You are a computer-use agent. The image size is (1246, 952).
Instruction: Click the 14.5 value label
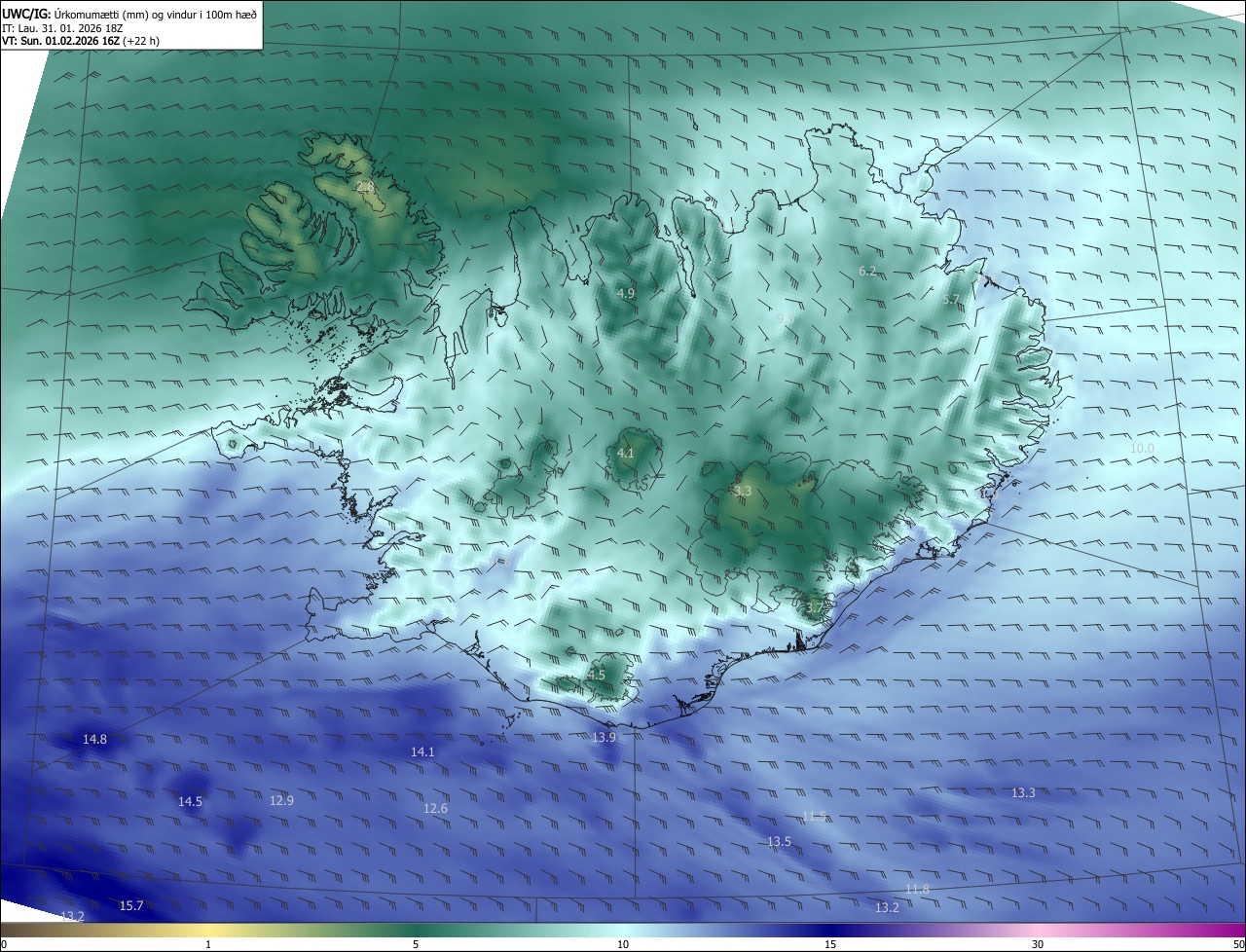pyautogui.click(x=190, y=802)
